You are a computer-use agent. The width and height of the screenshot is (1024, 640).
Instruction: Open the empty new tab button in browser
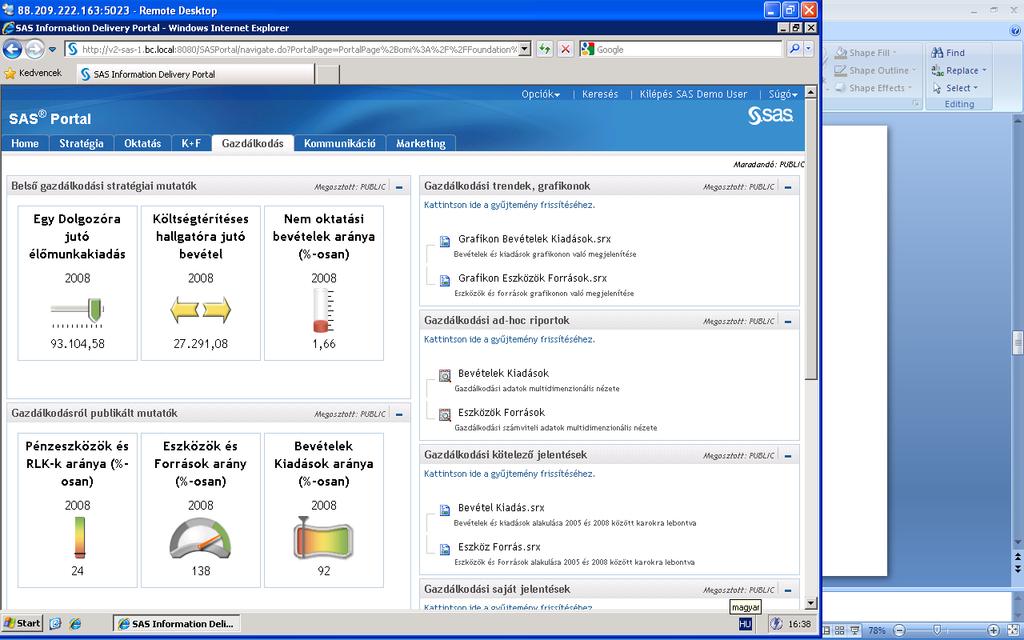pyautogui.click(x=327, y=74)
